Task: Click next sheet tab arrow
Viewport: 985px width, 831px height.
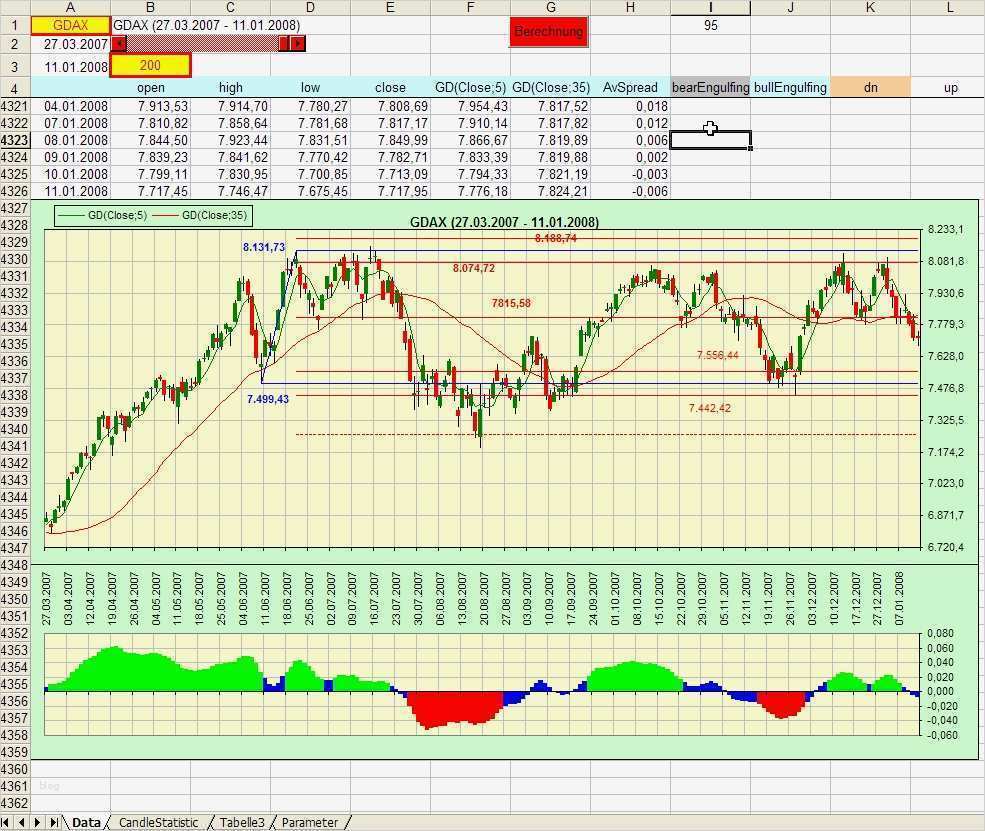Action: (38, 822)
